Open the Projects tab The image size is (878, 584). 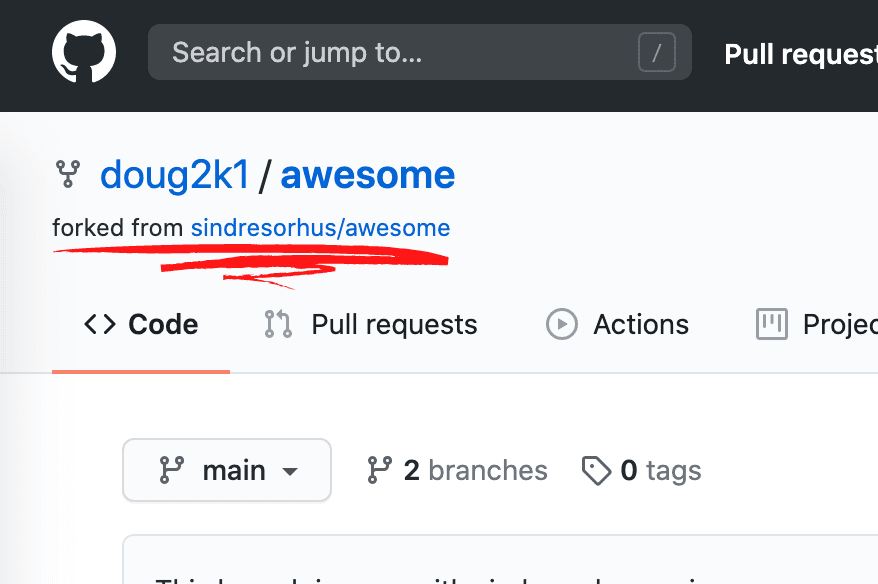(x=838, y=324)
